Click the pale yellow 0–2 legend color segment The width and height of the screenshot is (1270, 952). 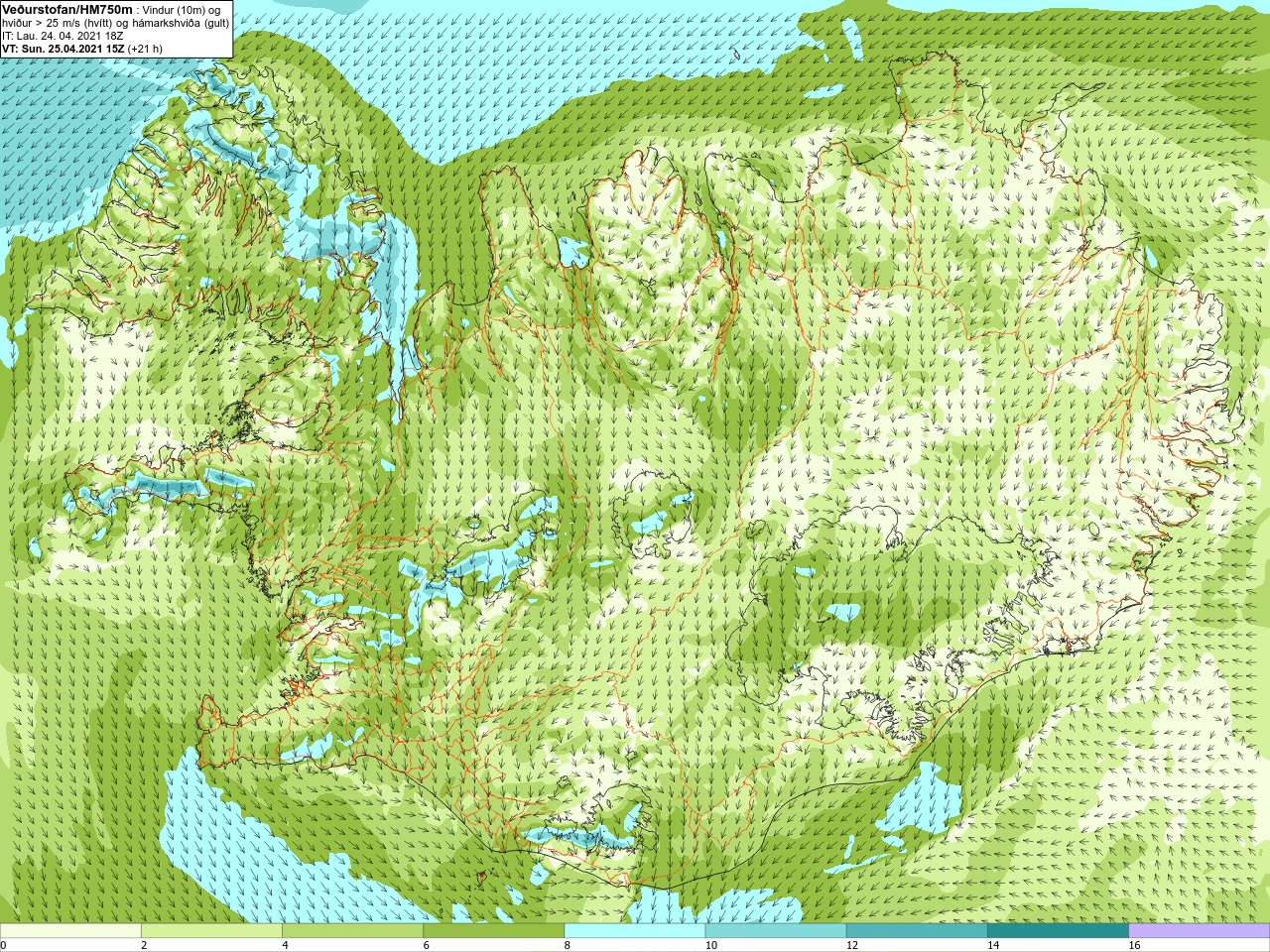[x=70, y=931]
